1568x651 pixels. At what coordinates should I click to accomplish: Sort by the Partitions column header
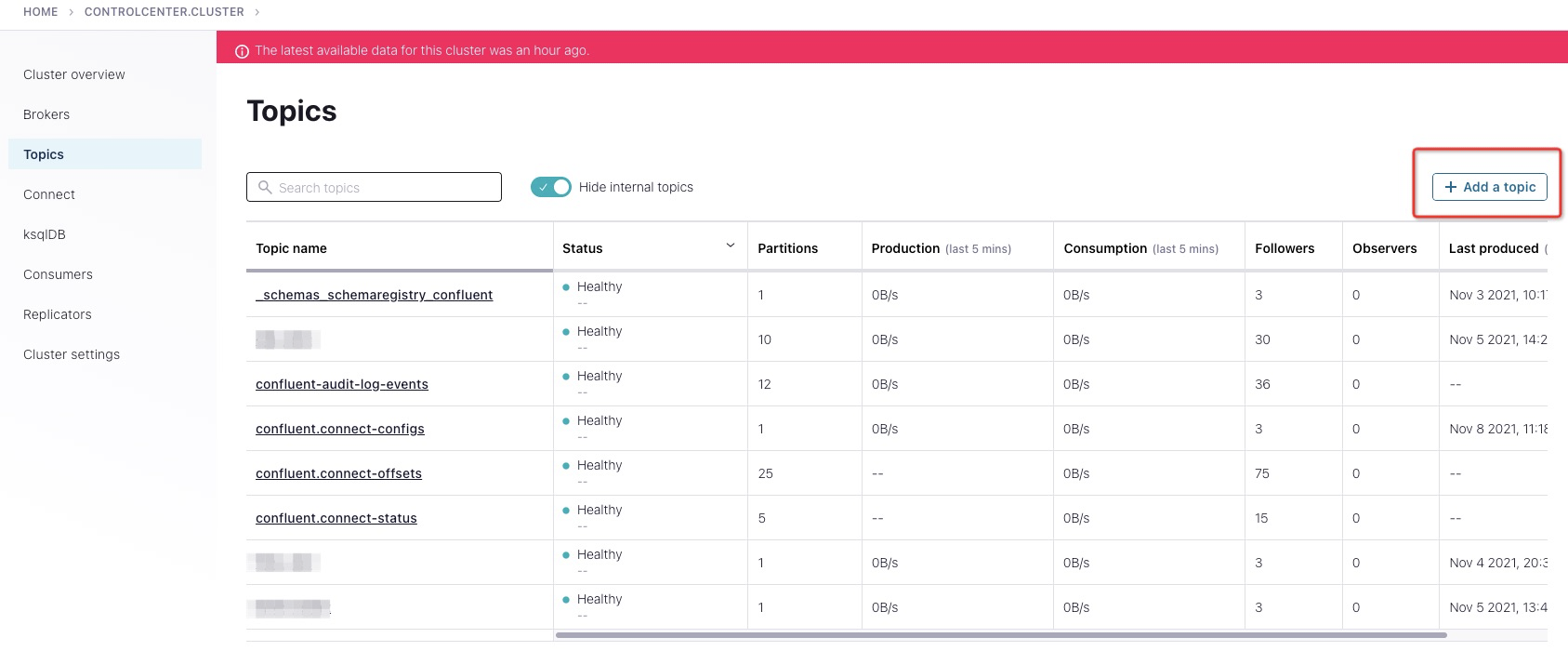pos(787,248)
